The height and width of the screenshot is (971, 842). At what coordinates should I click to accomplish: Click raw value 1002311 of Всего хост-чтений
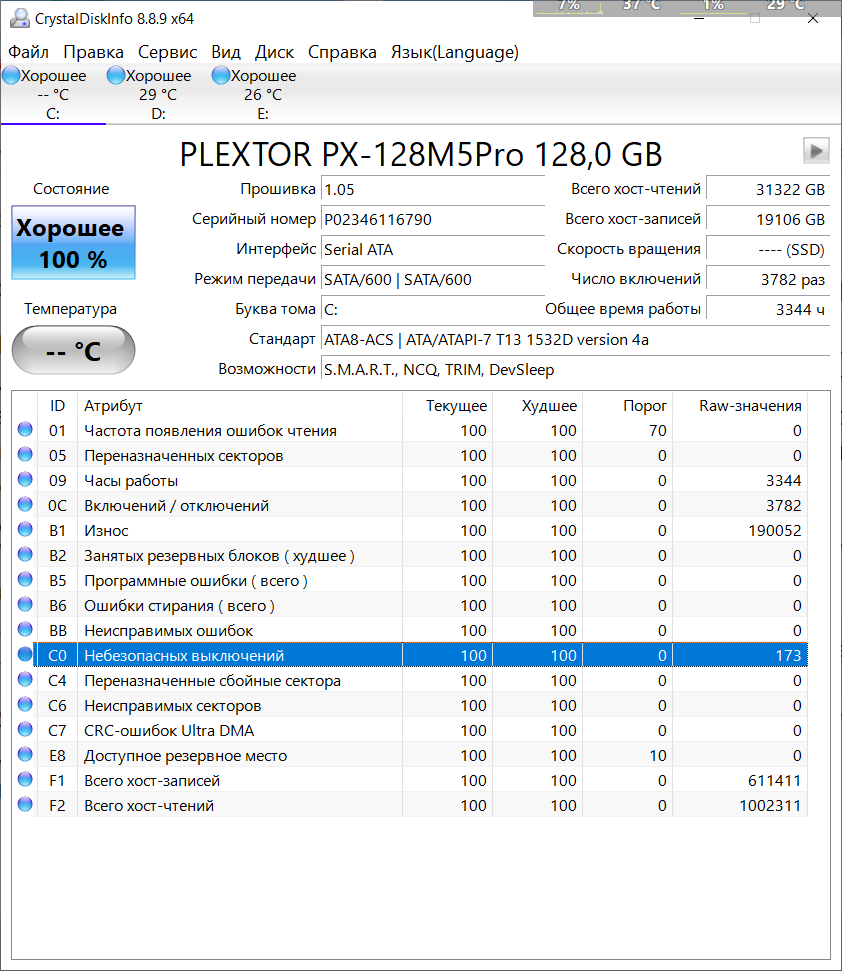click(x=770, y=806)
